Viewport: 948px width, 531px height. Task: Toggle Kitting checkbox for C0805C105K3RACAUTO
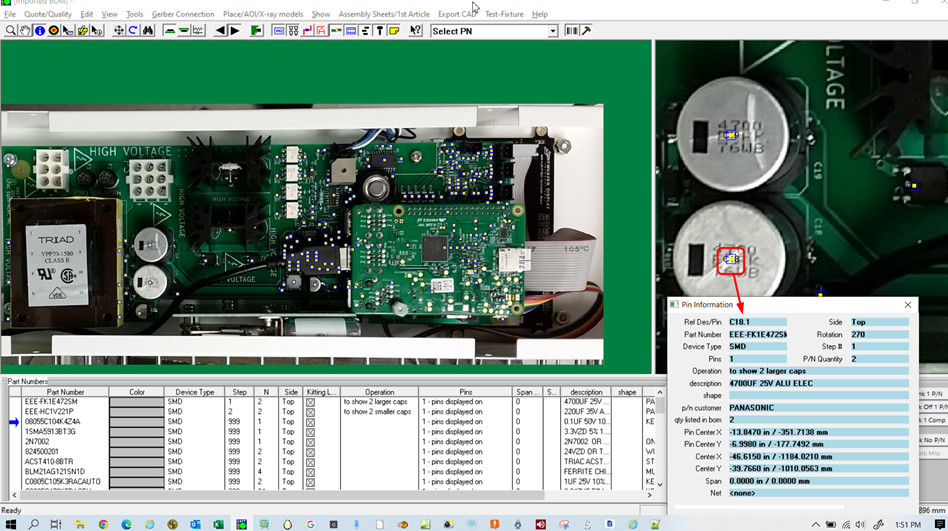pos(310,482)
